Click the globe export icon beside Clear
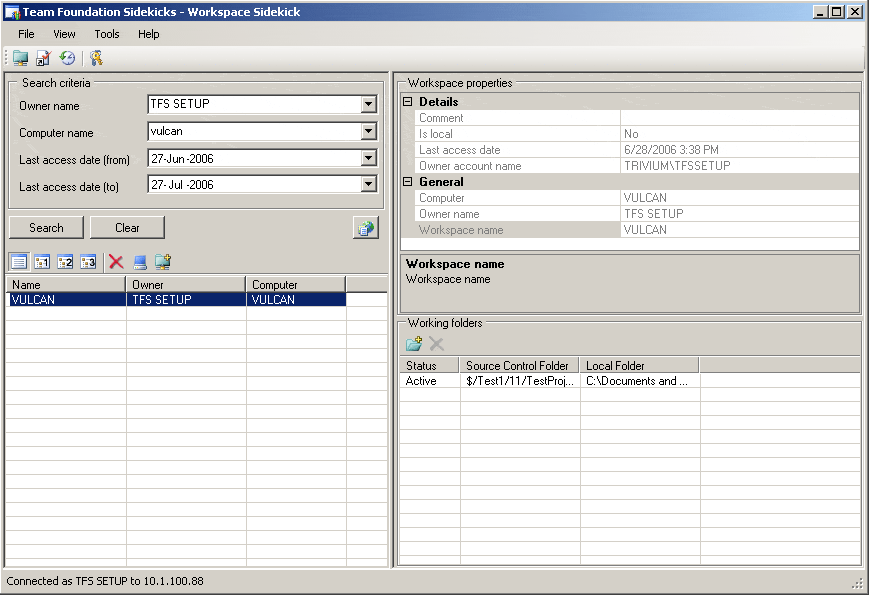This screenshot has height=595, width=869. point(366,228)
